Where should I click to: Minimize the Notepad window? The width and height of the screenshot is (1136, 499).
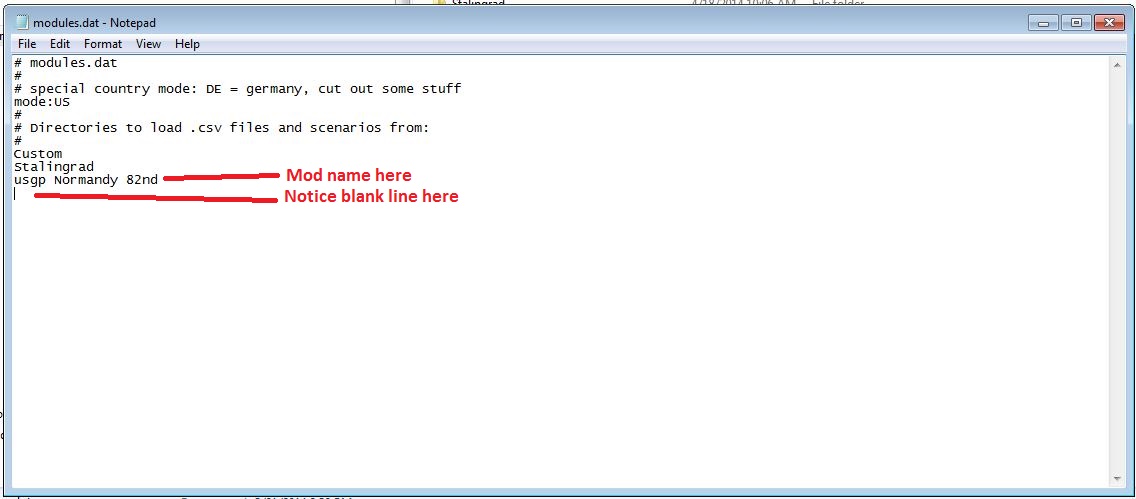click(x=1043, y=22)
